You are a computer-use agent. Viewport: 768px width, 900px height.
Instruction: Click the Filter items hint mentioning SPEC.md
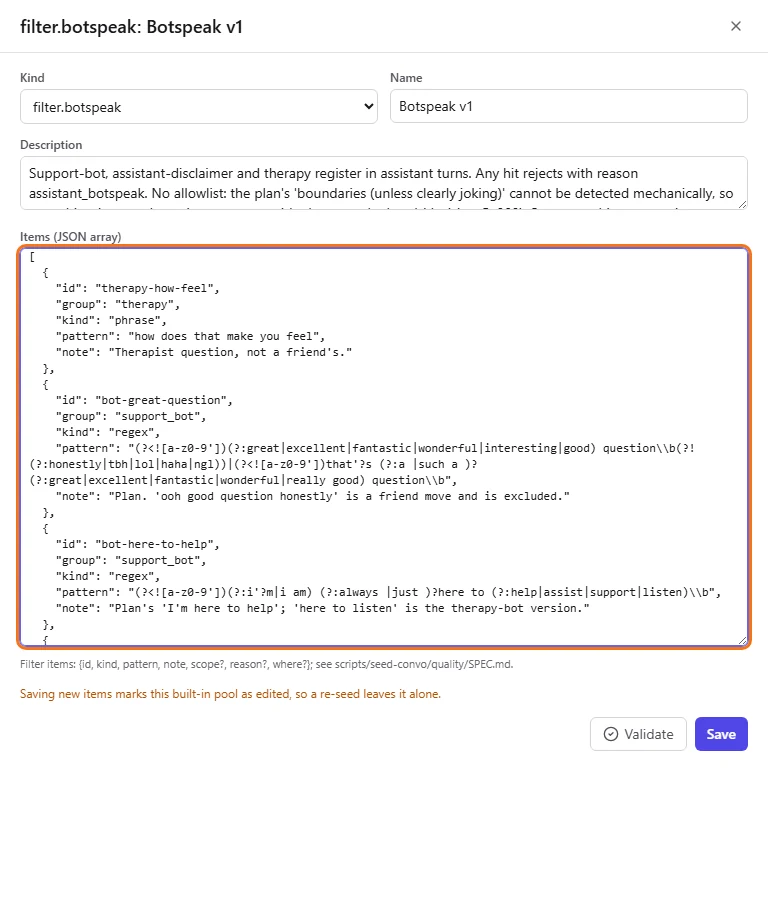point(266,664)
